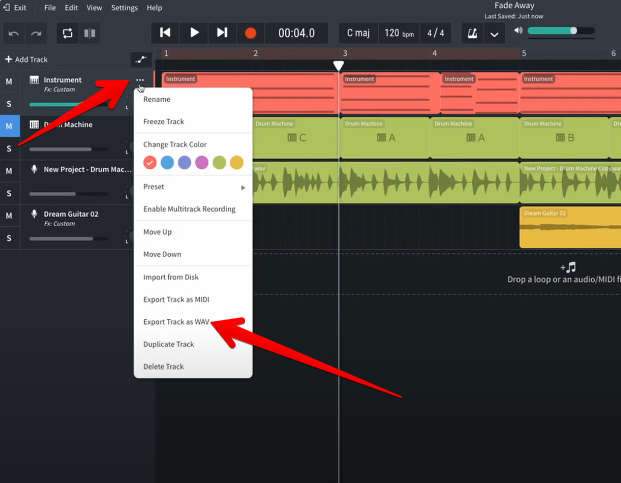Click the 00:04.0 time display
This screenshot has width=621, height=483.
point(296,33)
